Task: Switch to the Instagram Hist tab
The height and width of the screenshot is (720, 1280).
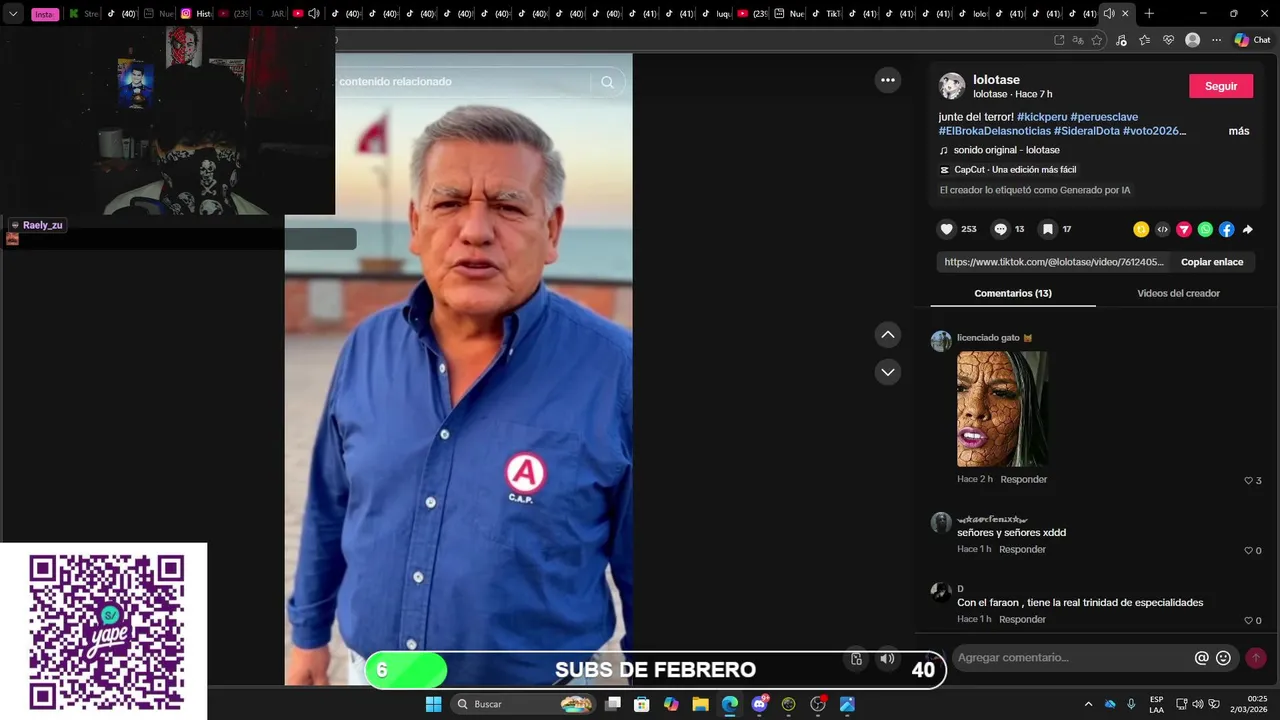Action: (x=196, y=14)
